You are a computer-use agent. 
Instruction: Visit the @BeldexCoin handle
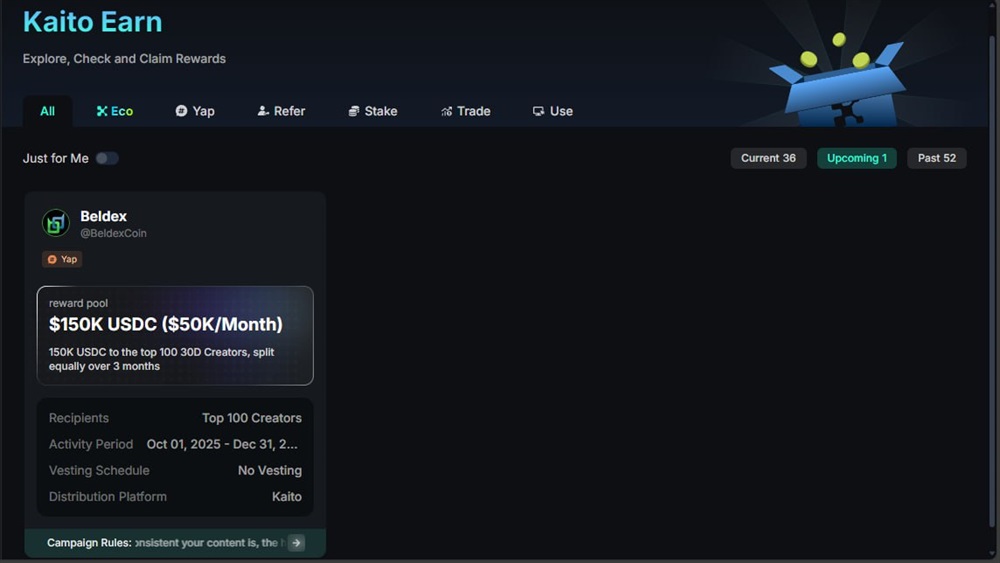[x=113, y=233]
